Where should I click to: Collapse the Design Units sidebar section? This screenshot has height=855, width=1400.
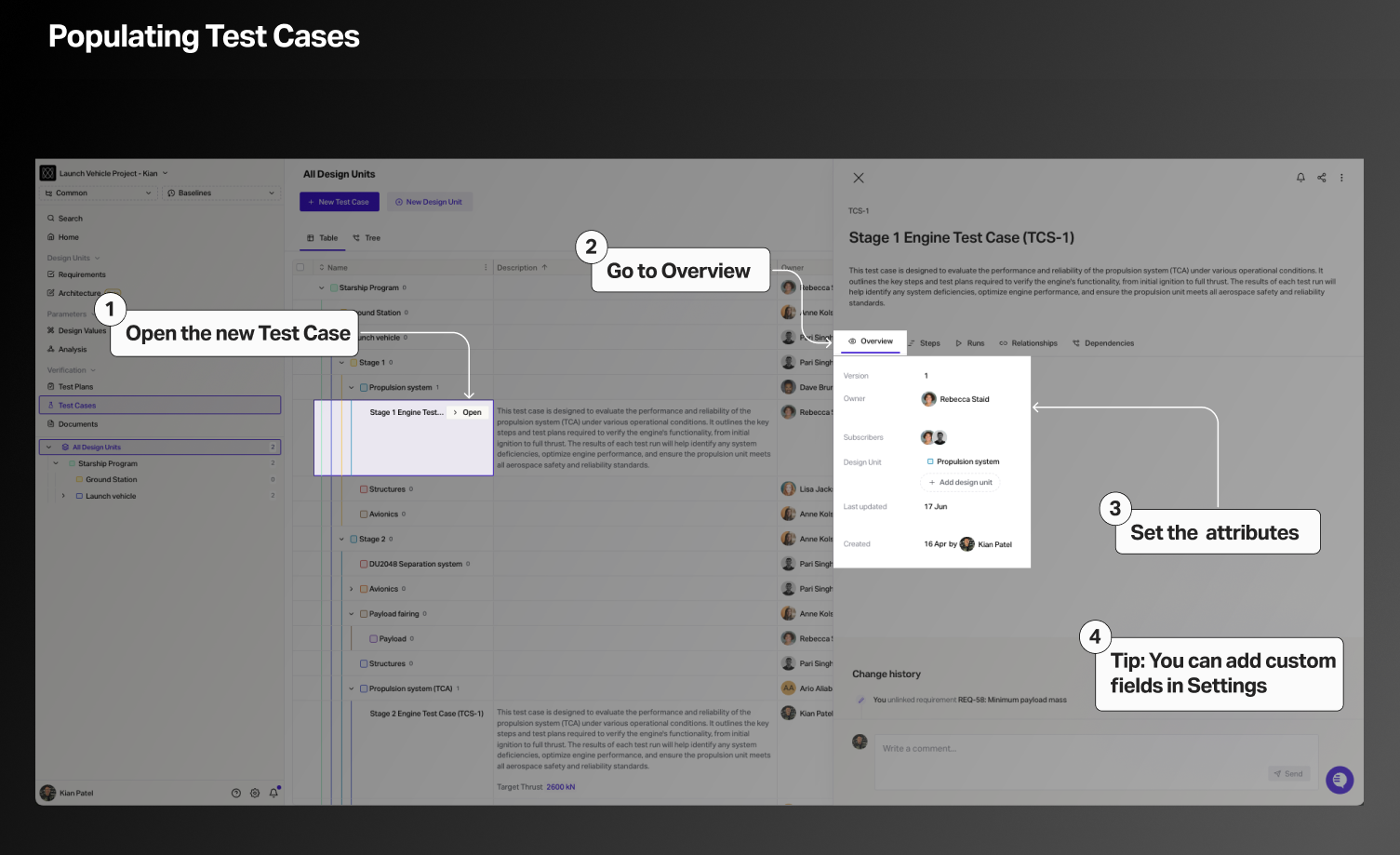coord(97,258)
